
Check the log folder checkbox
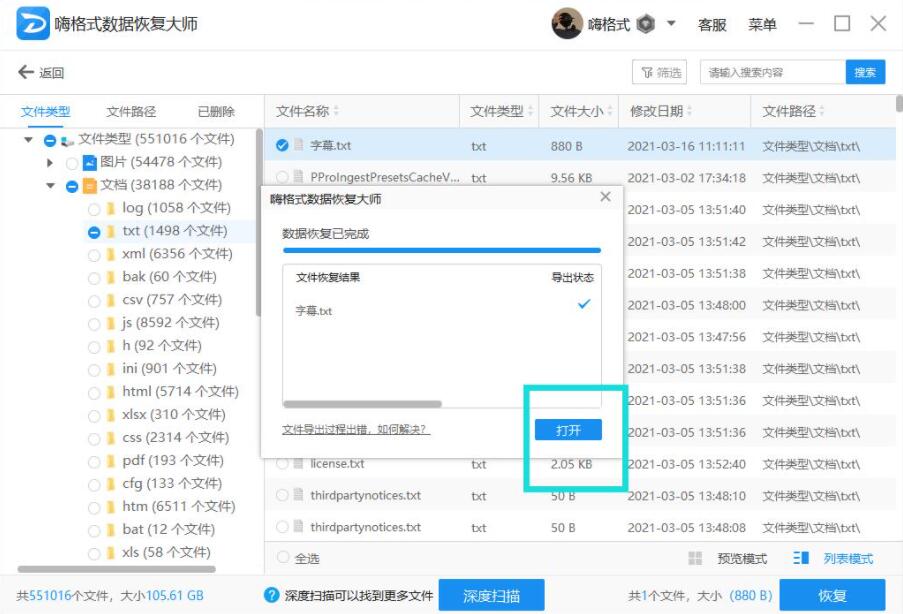tap(94, 209)
